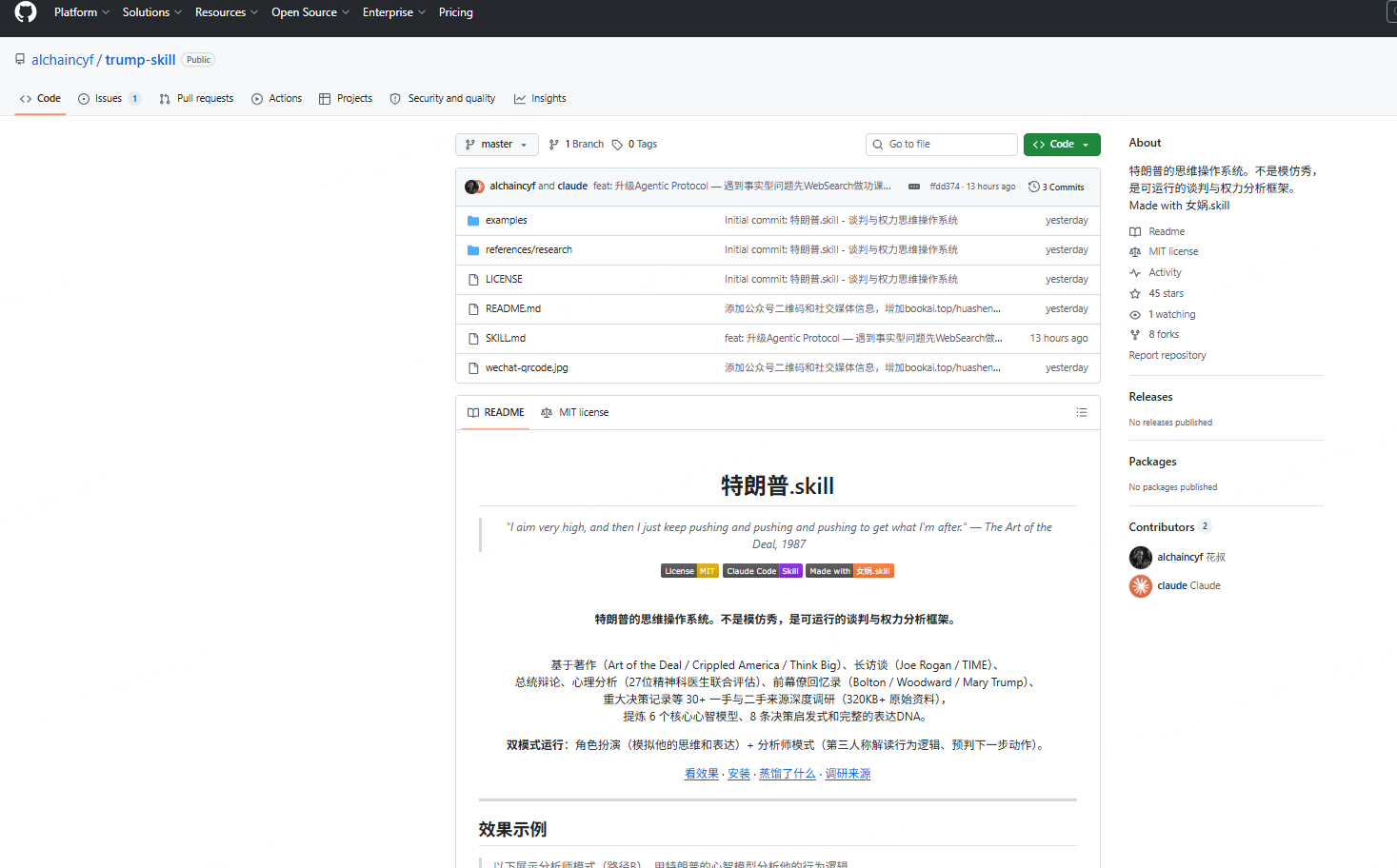The image size is (1397, 868).
Task: Follow the 安装 link
Action: coord(739,774)
